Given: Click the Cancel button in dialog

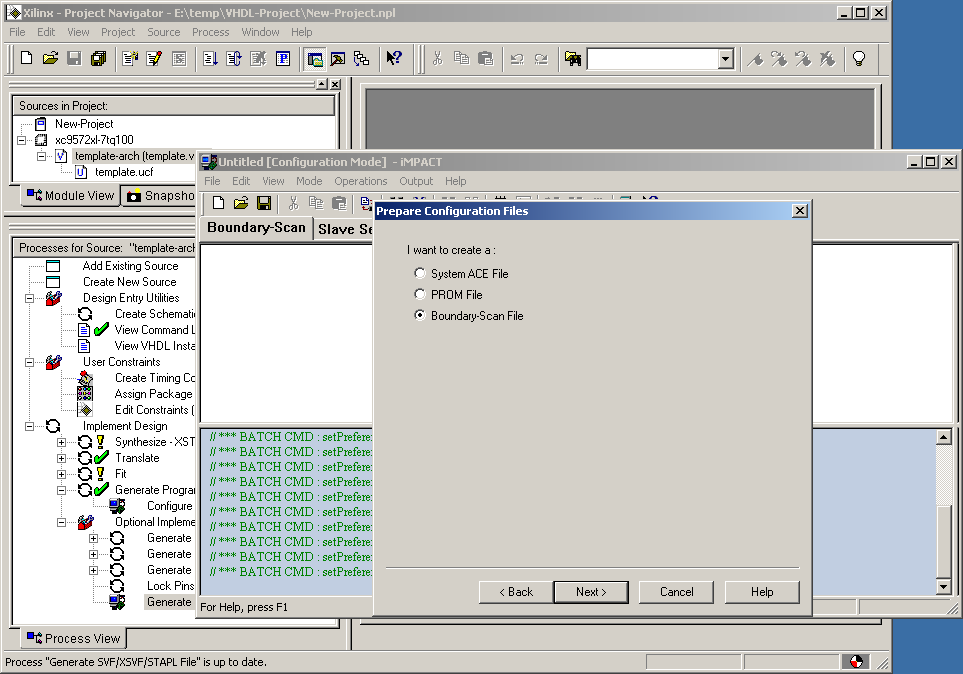Looking at the screenshot, I should pos(676,592).
